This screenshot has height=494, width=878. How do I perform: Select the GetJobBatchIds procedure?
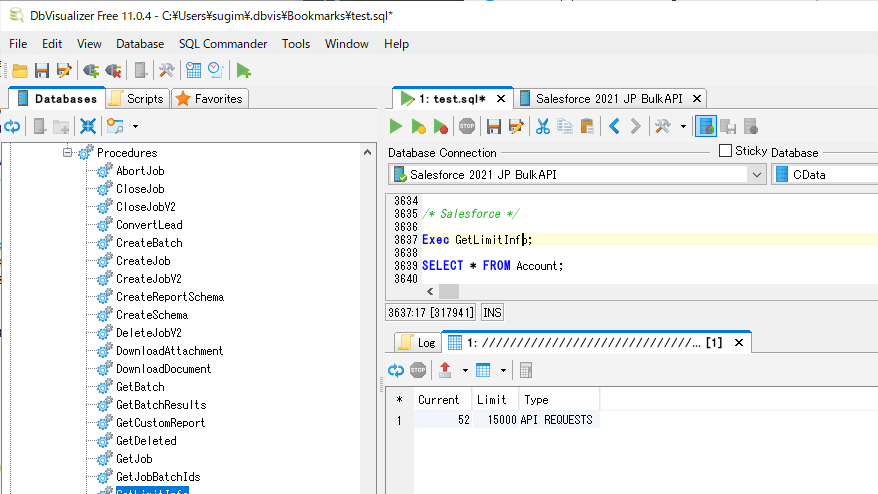[158, 477]
